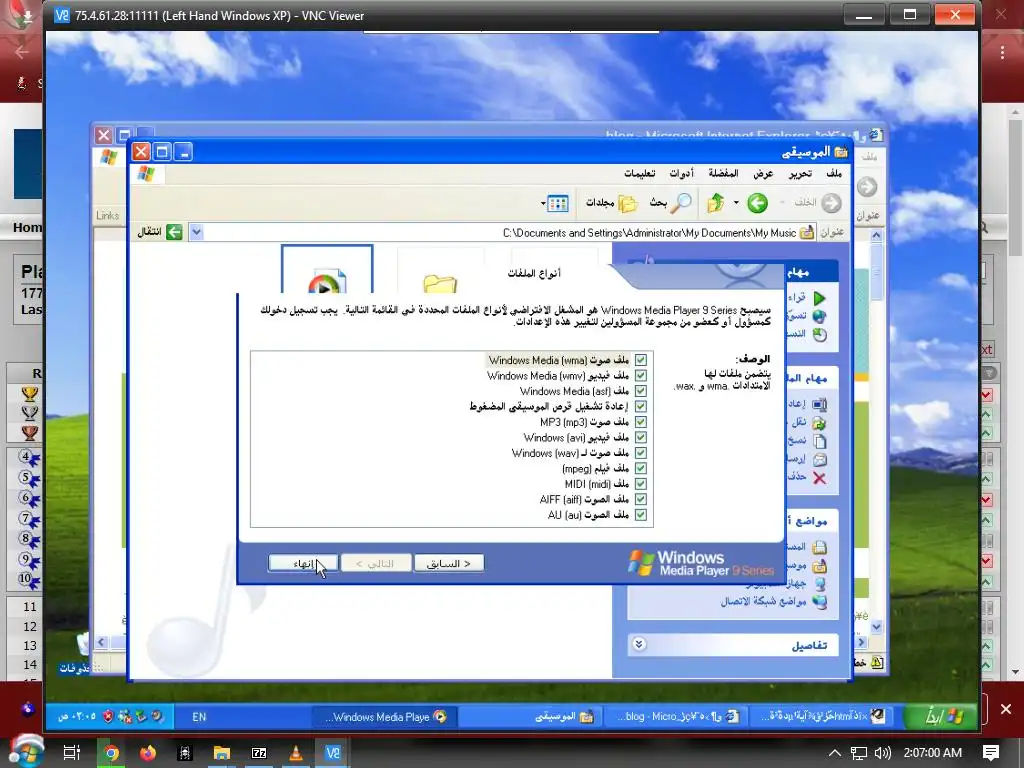Click the shop-for-music-online globe icon
Viewport: 1024px width, 768px height.
(x=819, y=317)
